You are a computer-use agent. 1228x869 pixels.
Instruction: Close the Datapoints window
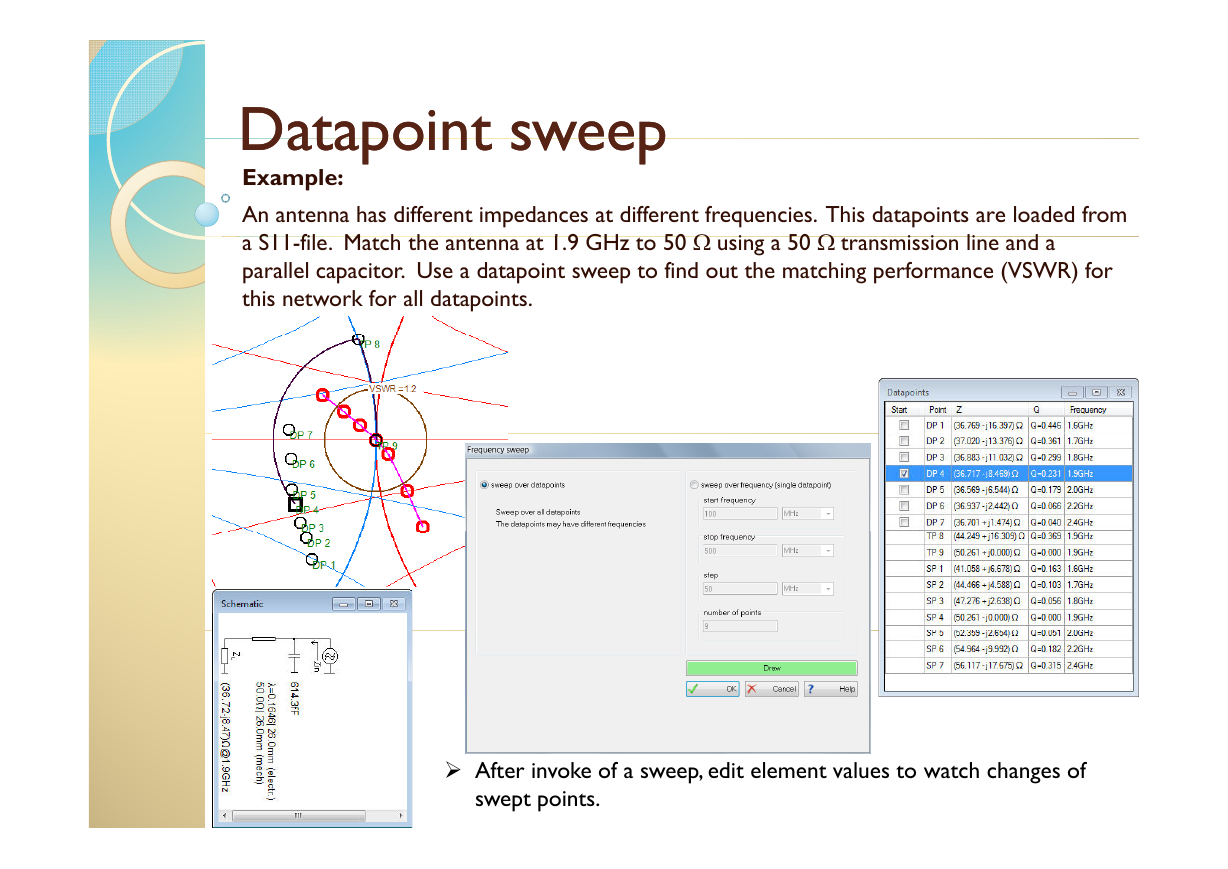[x=1121, y=393]
